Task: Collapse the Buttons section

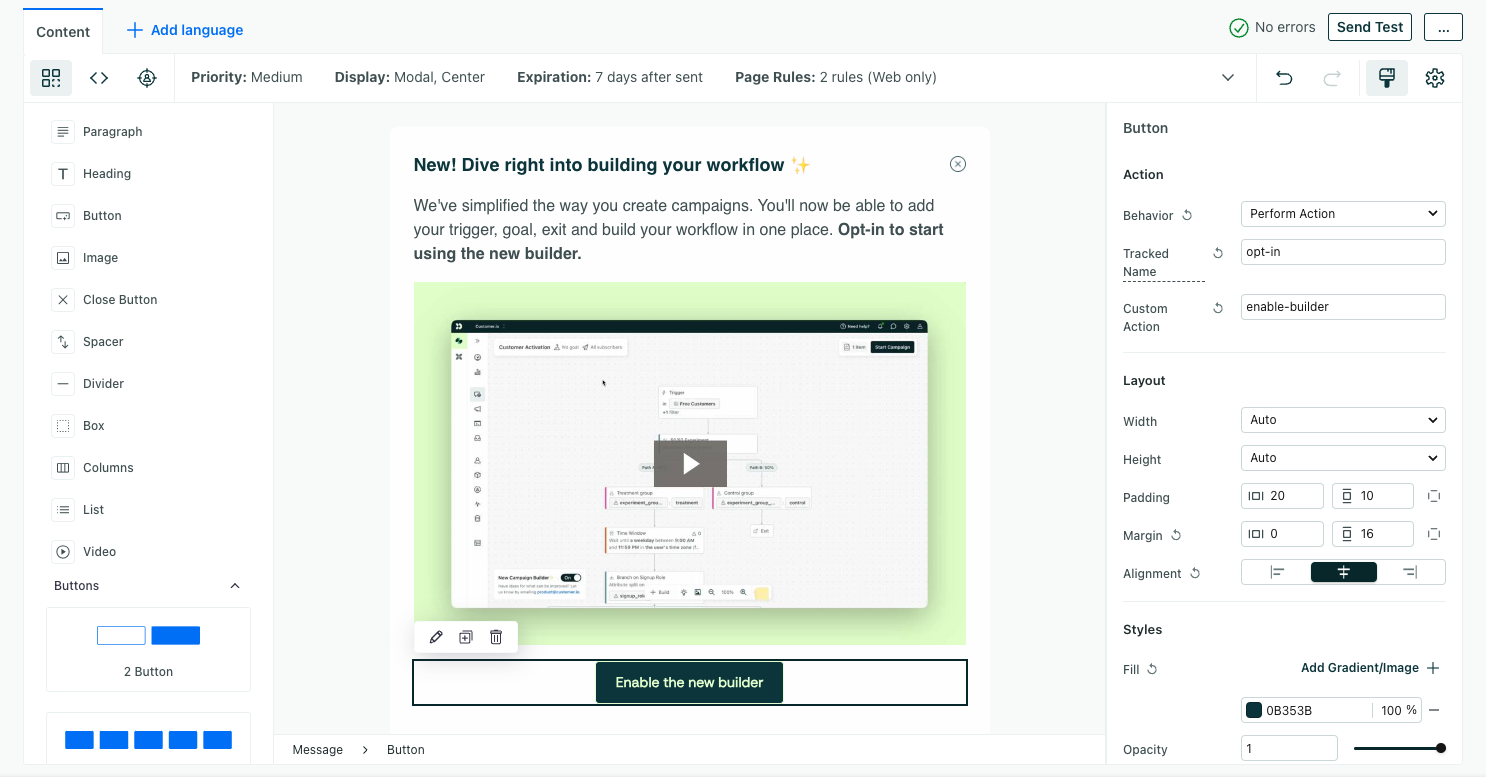Action: [235, 586]
